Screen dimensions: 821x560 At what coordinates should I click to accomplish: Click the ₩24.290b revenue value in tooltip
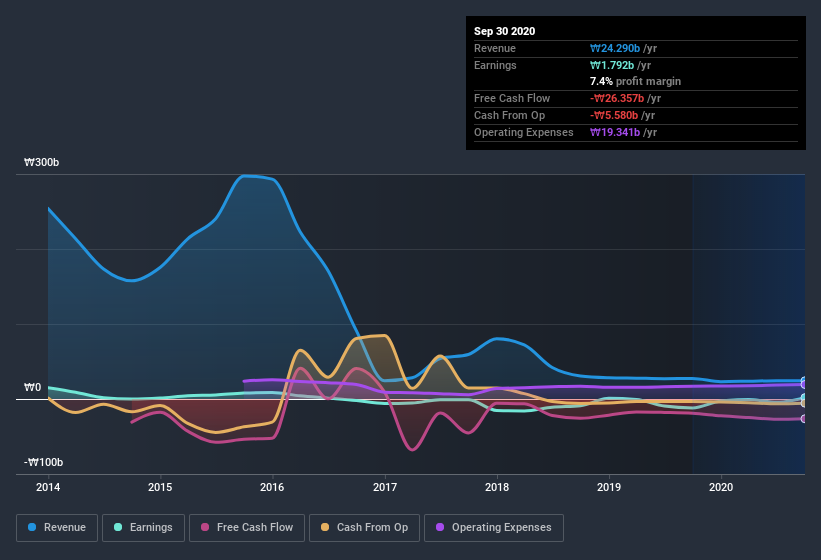[x=616, y=48]
